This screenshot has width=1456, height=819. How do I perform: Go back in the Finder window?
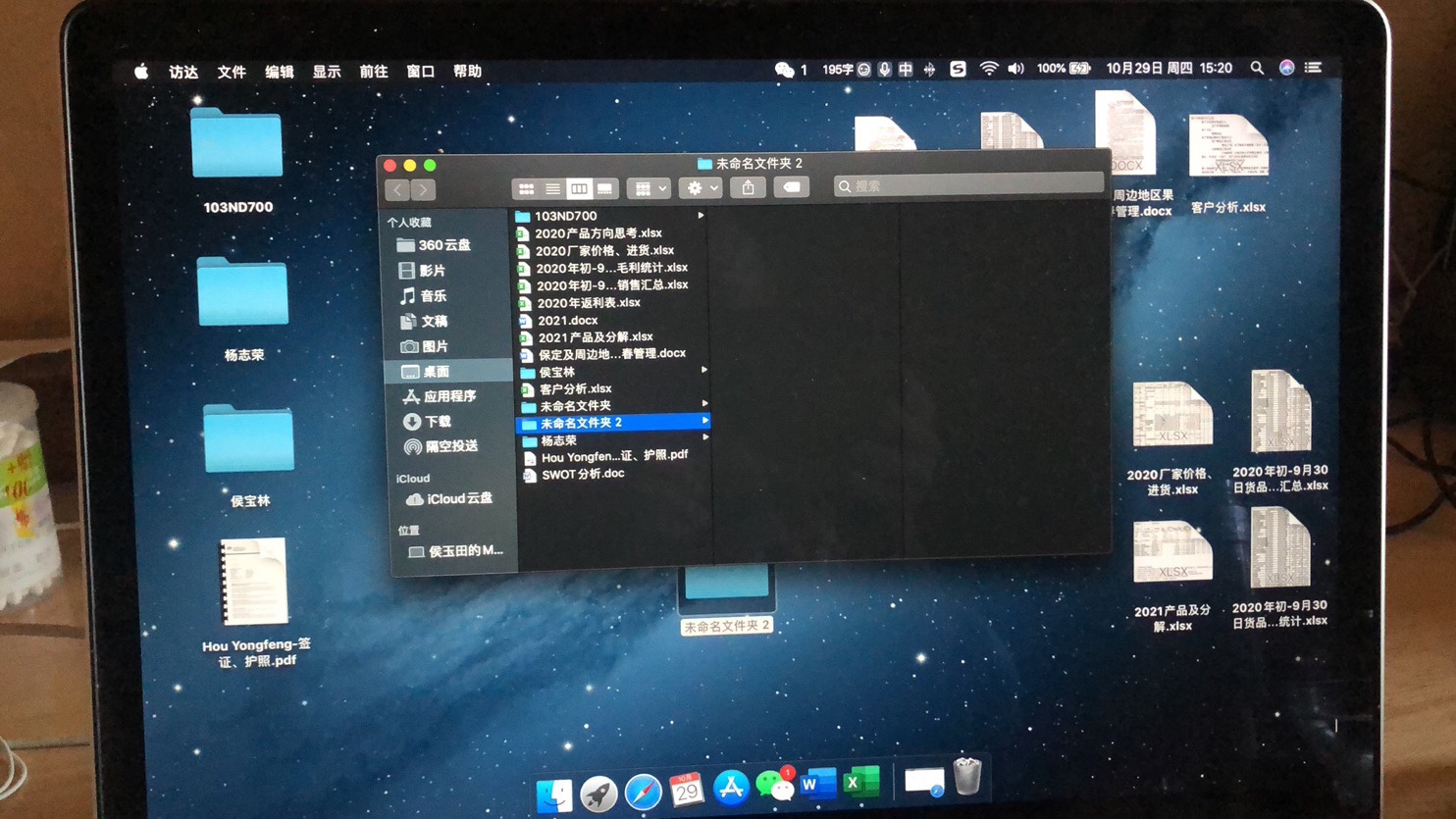click(397, 189)
